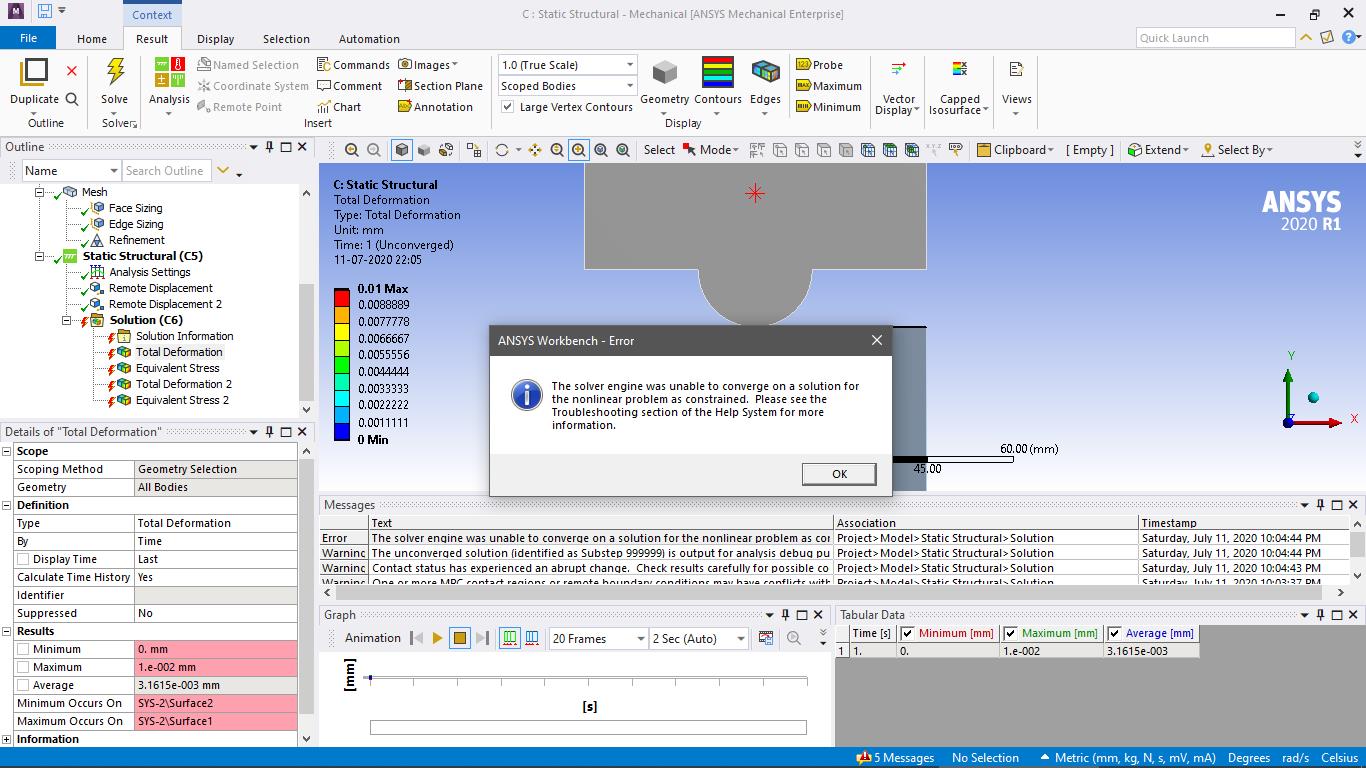The image size is (1366, 768).
Task: Insert a Chart from the ribbon
Action: (338, 107)
